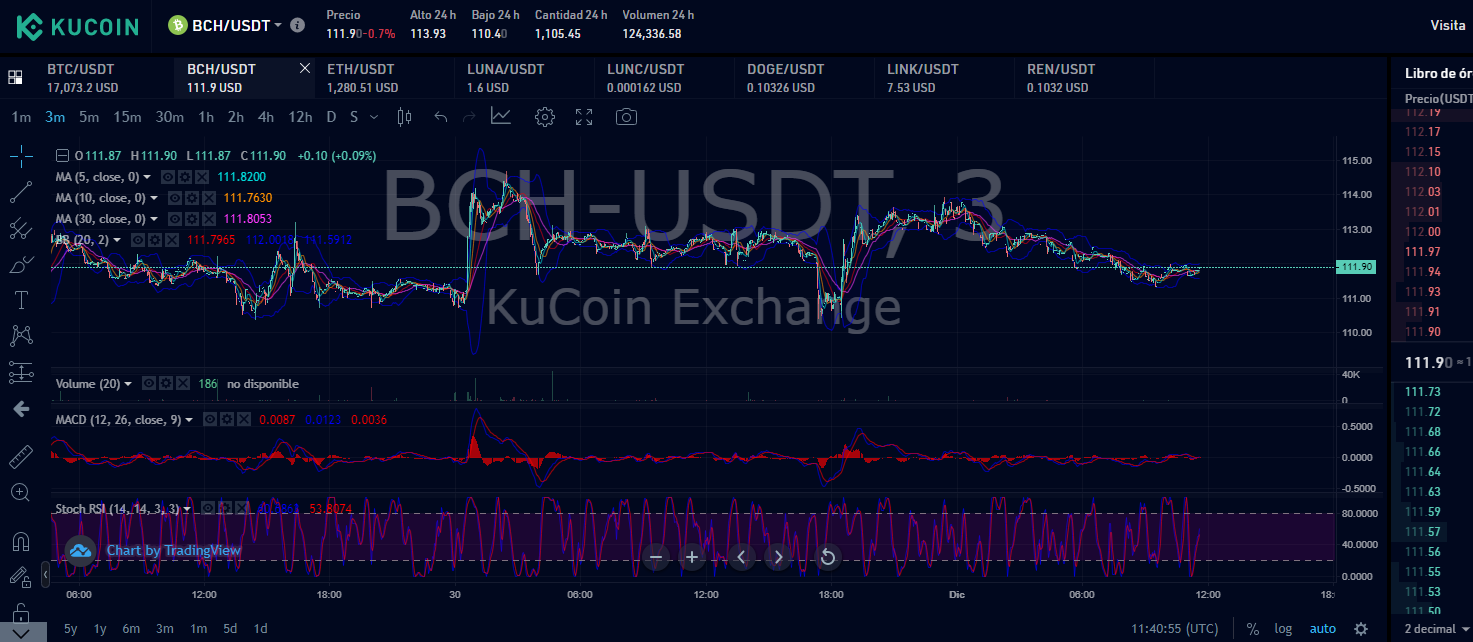
Task: Select the forecasting and measurement tool
Action: pyautogui.click(x=21, y=372)
